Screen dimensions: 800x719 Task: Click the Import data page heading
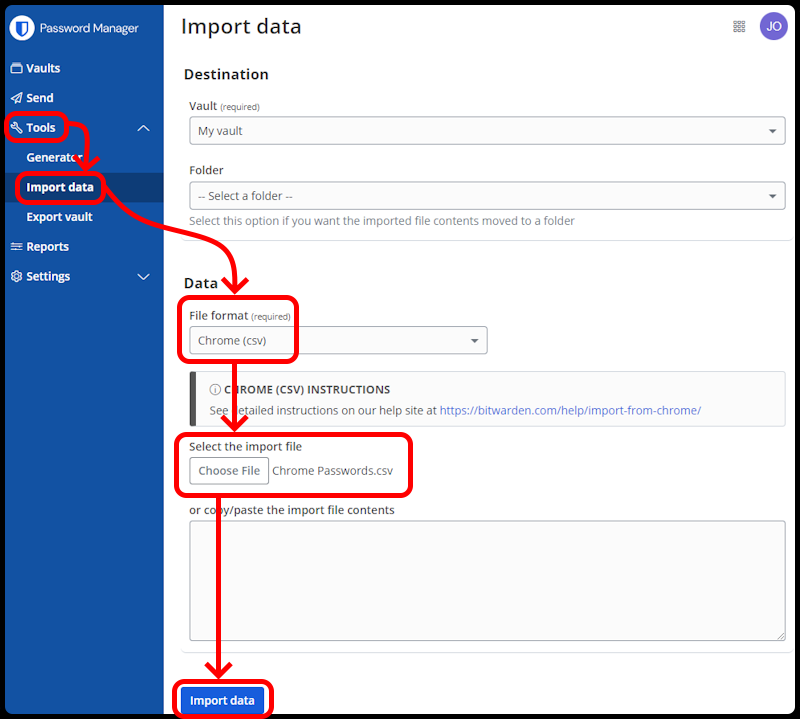click(x=241, y=27)
